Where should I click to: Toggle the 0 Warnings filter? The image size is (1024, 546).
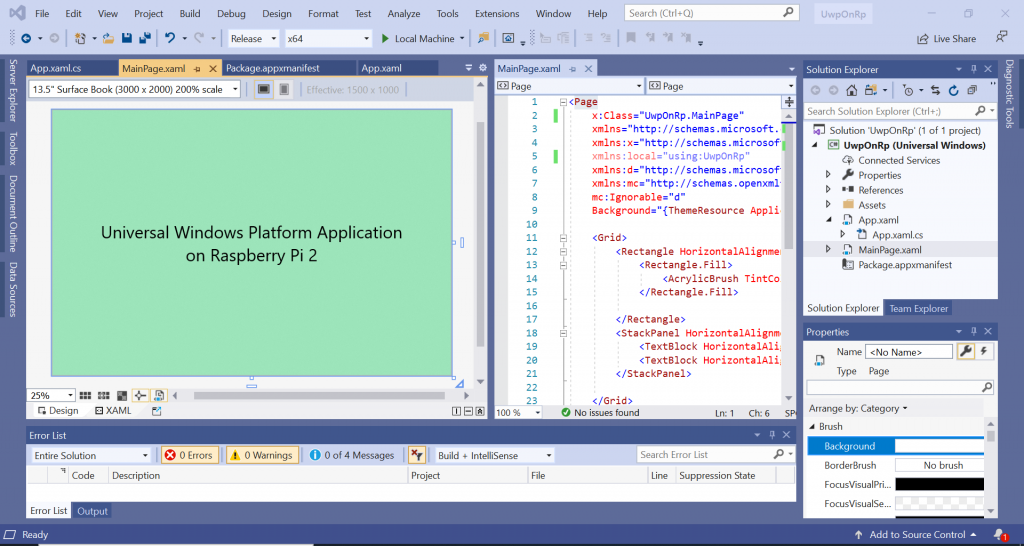click(x=263, y=455)
